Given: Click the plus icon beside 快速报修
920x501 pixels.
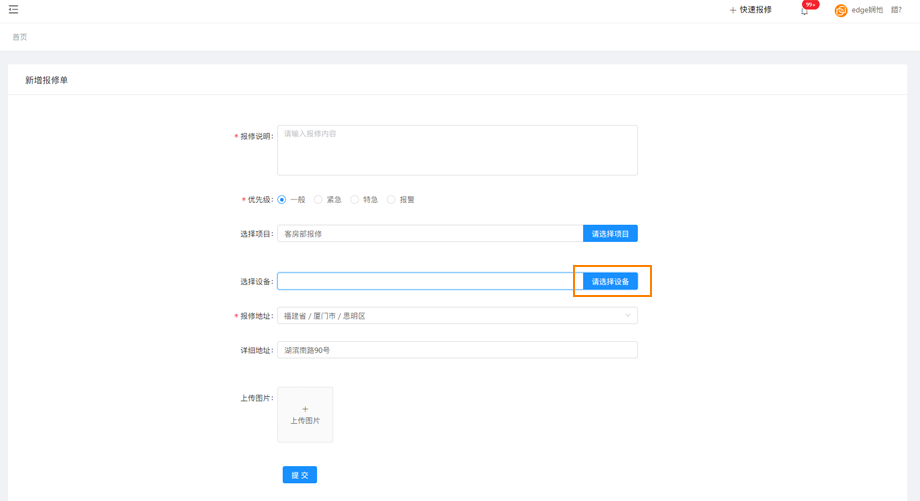Looking at the screenshot, I should [732, 10].
